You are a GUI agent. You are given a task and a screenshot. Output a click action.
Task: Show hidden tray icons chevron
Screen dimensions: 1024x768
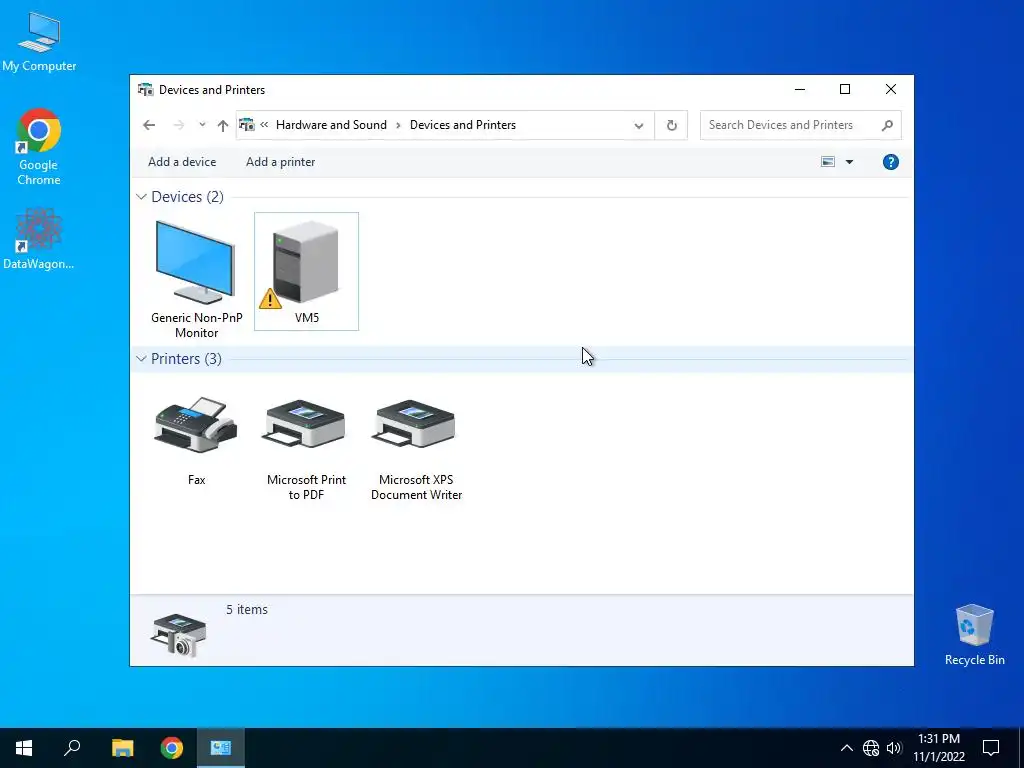tap(846, 748)
